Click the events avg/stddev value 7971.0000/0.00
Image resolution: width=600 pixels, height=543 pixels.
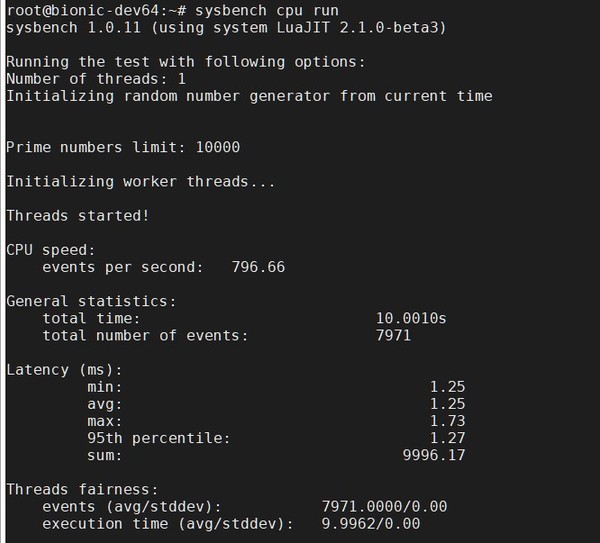[384, 507]
